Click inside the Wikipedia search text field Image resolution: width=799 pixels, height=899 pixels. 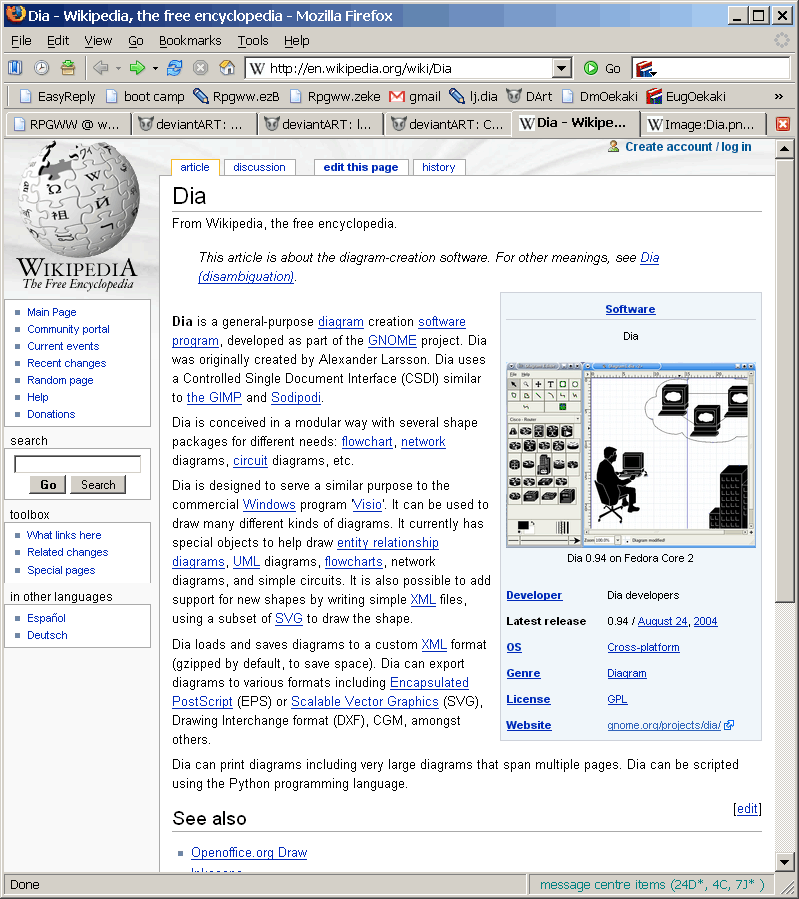click(77, 464)
